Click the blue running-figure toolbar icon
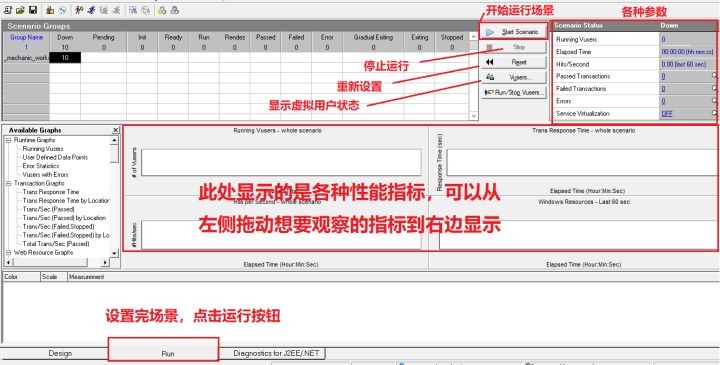The width and height of the screenshot is (720, 365). pos(91,10)
